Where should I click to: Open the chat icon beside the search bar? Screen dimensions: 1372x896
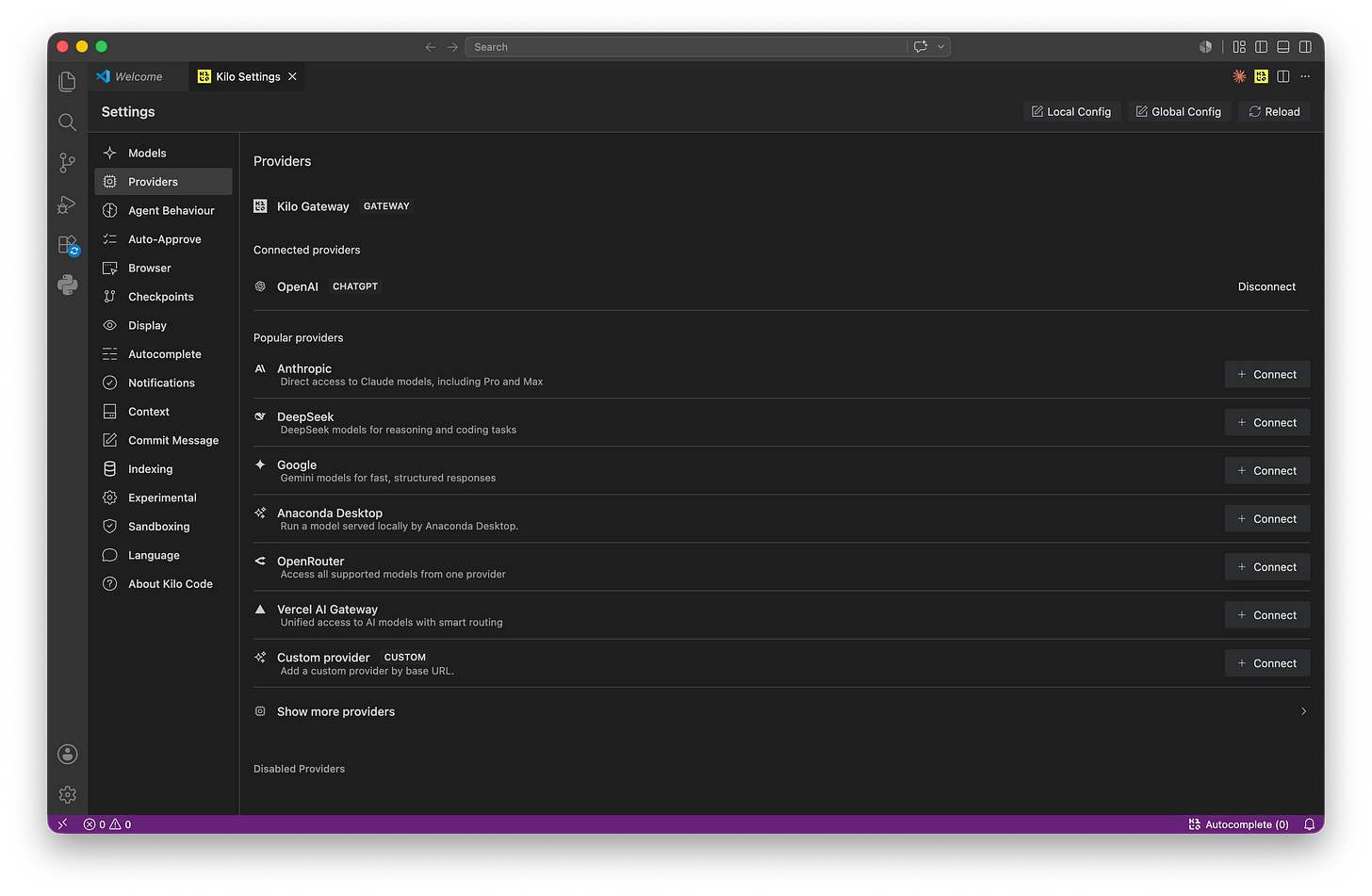(921, 47)
